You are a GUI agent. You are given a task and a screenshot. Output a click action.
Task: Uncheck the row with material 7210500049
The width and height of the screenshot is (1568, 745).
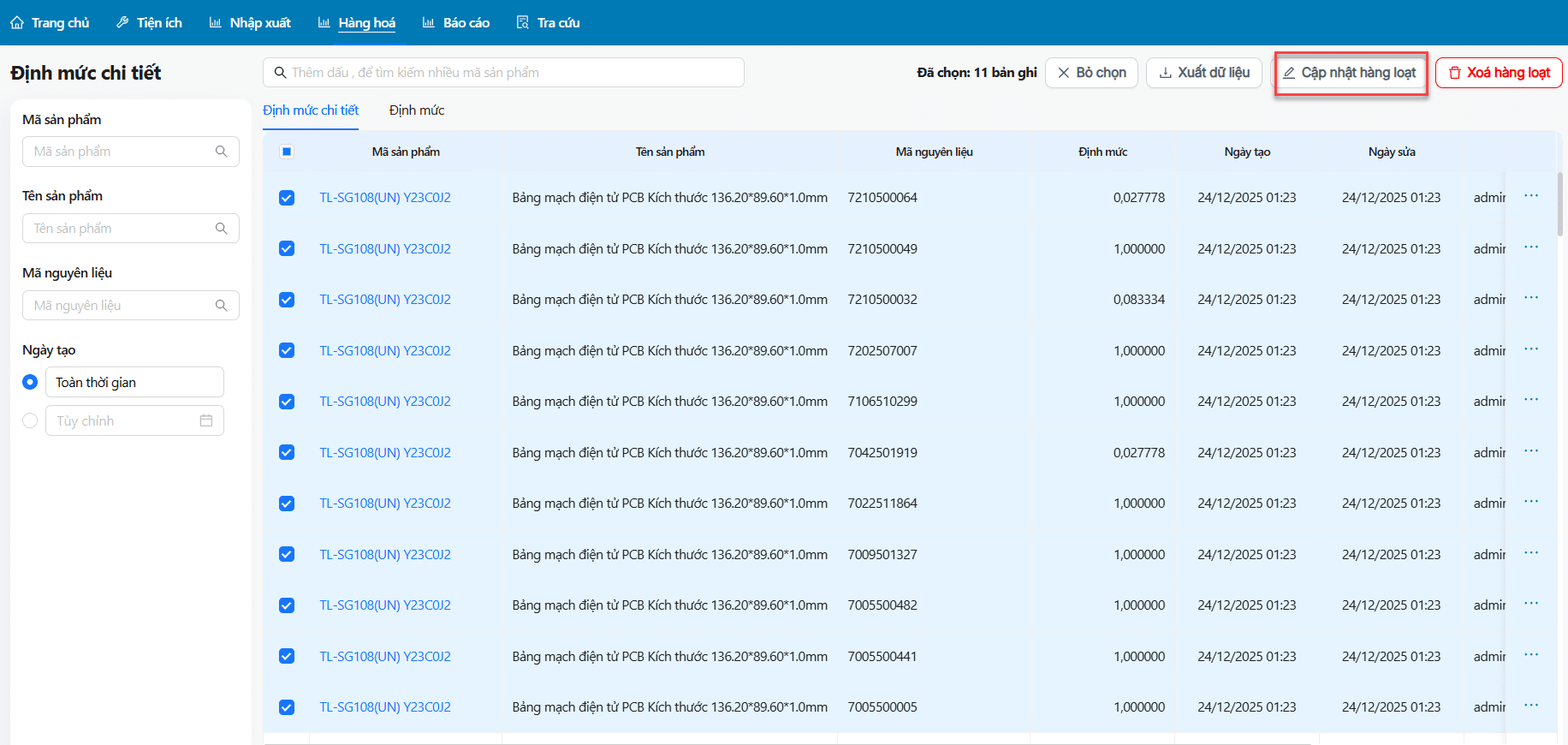point(287,248)
